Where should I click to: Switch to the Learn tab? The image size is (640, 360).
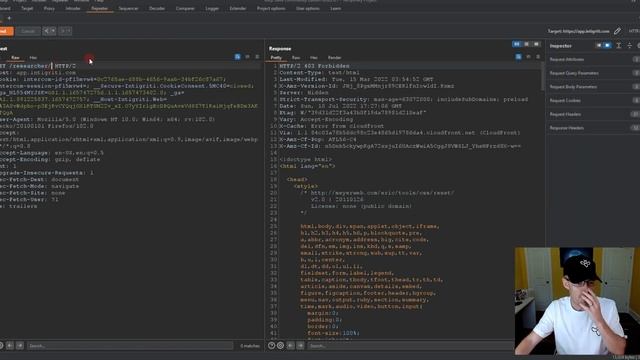click(336, 8)
